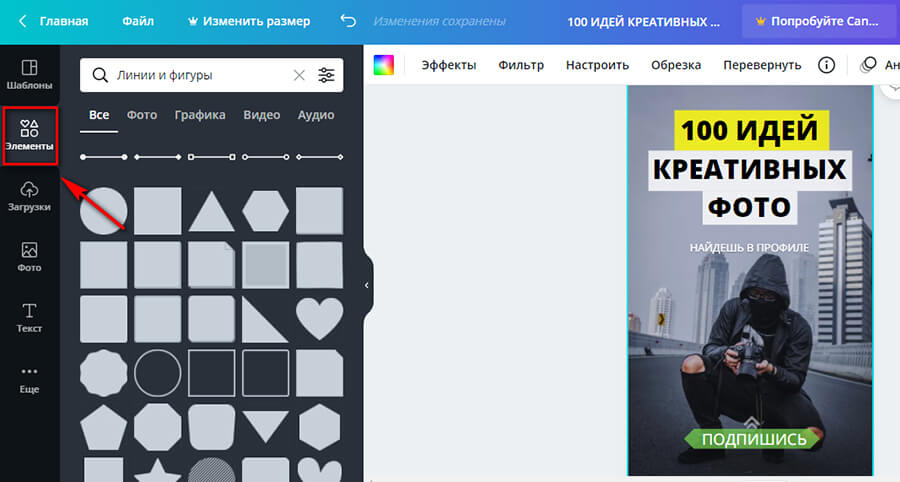This screenshot has width=900, height=482.
Task: Switch to the Графика tab
Action: pos(200,115)
